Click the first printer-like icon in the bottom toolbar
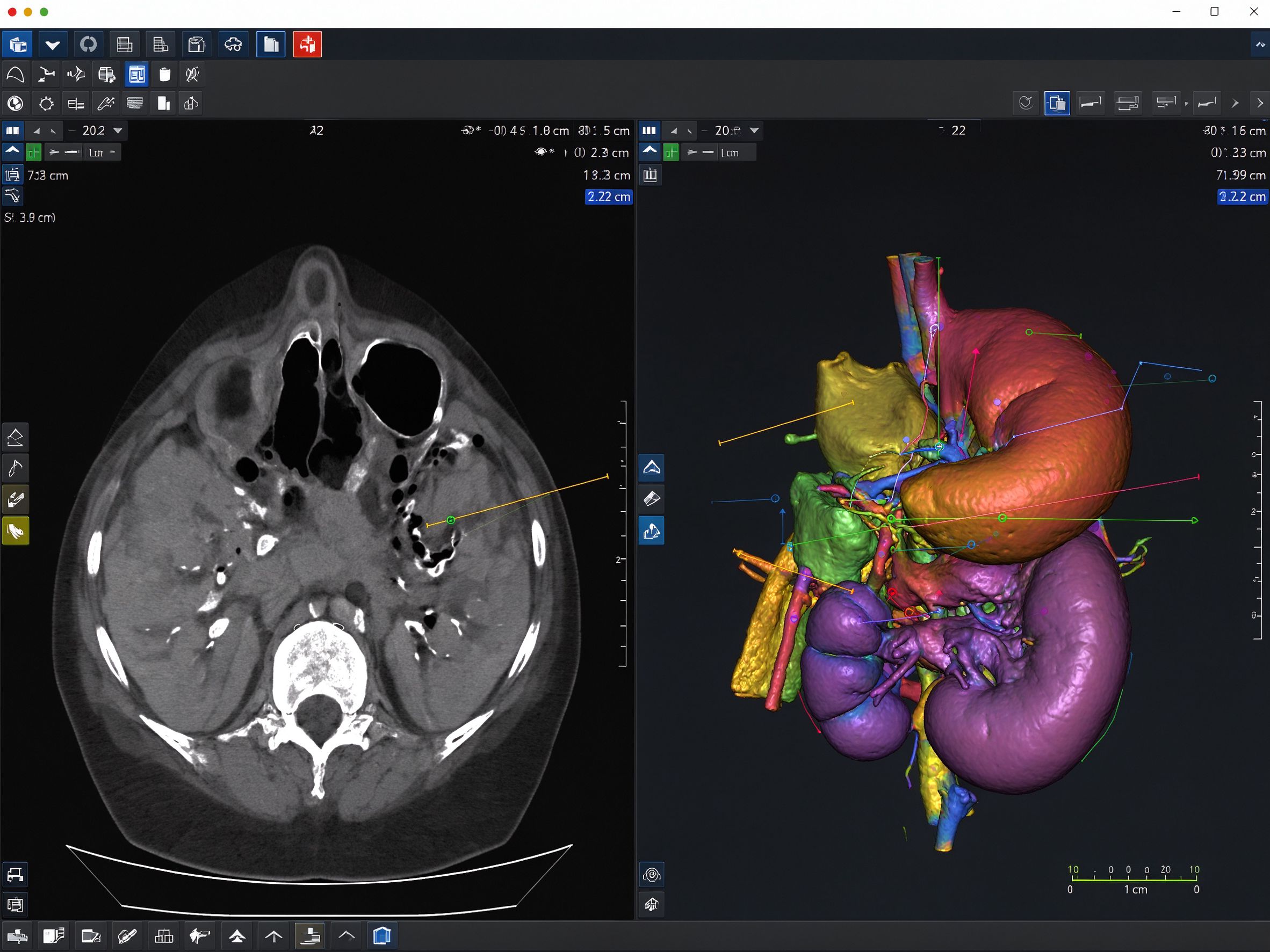 (x=17, y=936)
